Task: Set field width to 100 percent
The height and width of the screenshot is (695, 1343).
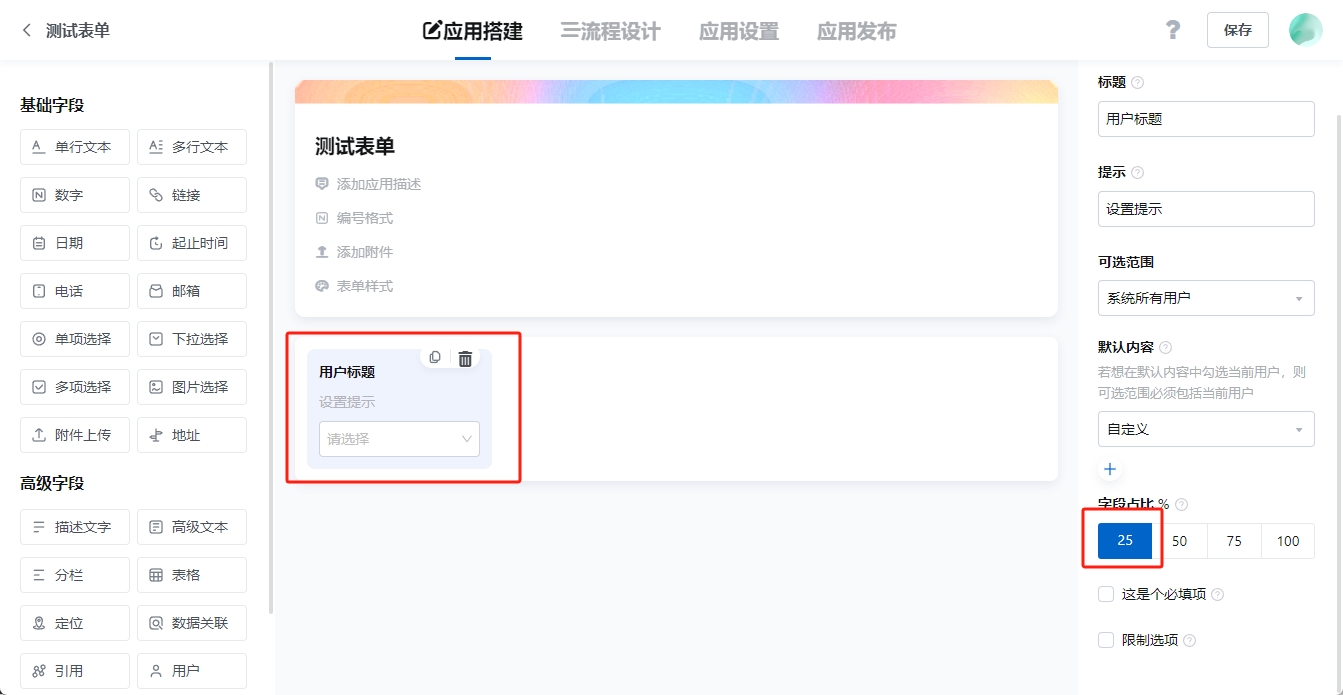Action: click(1288, 541)
